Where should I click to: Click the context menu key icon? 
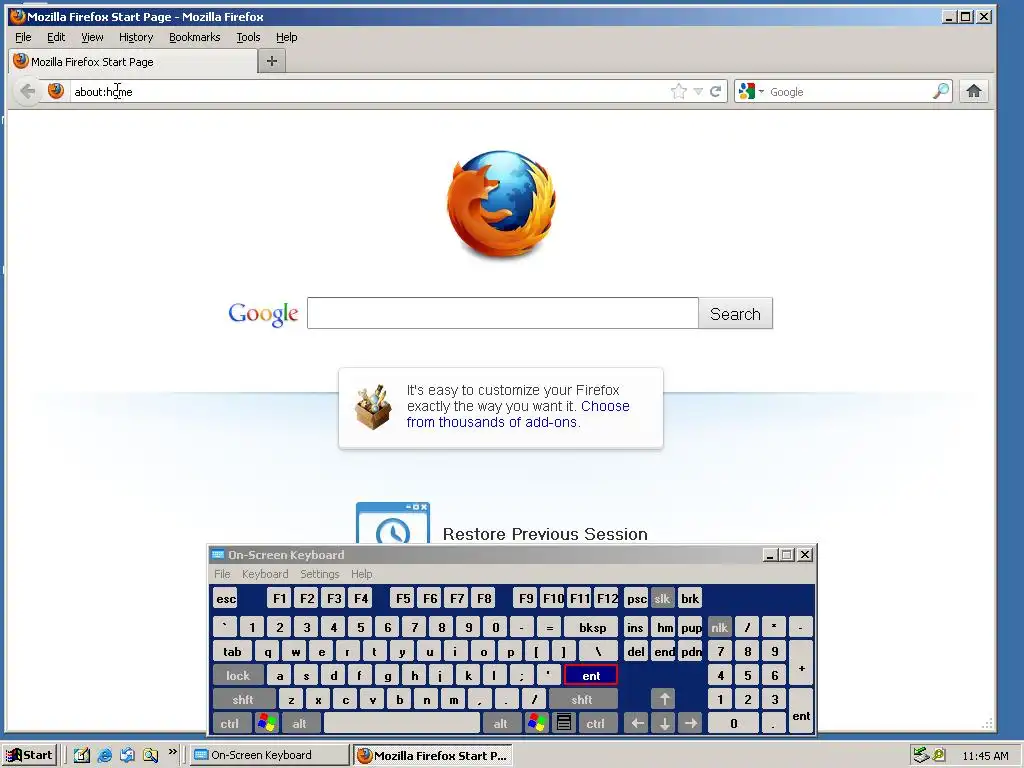tap(564, 724)
